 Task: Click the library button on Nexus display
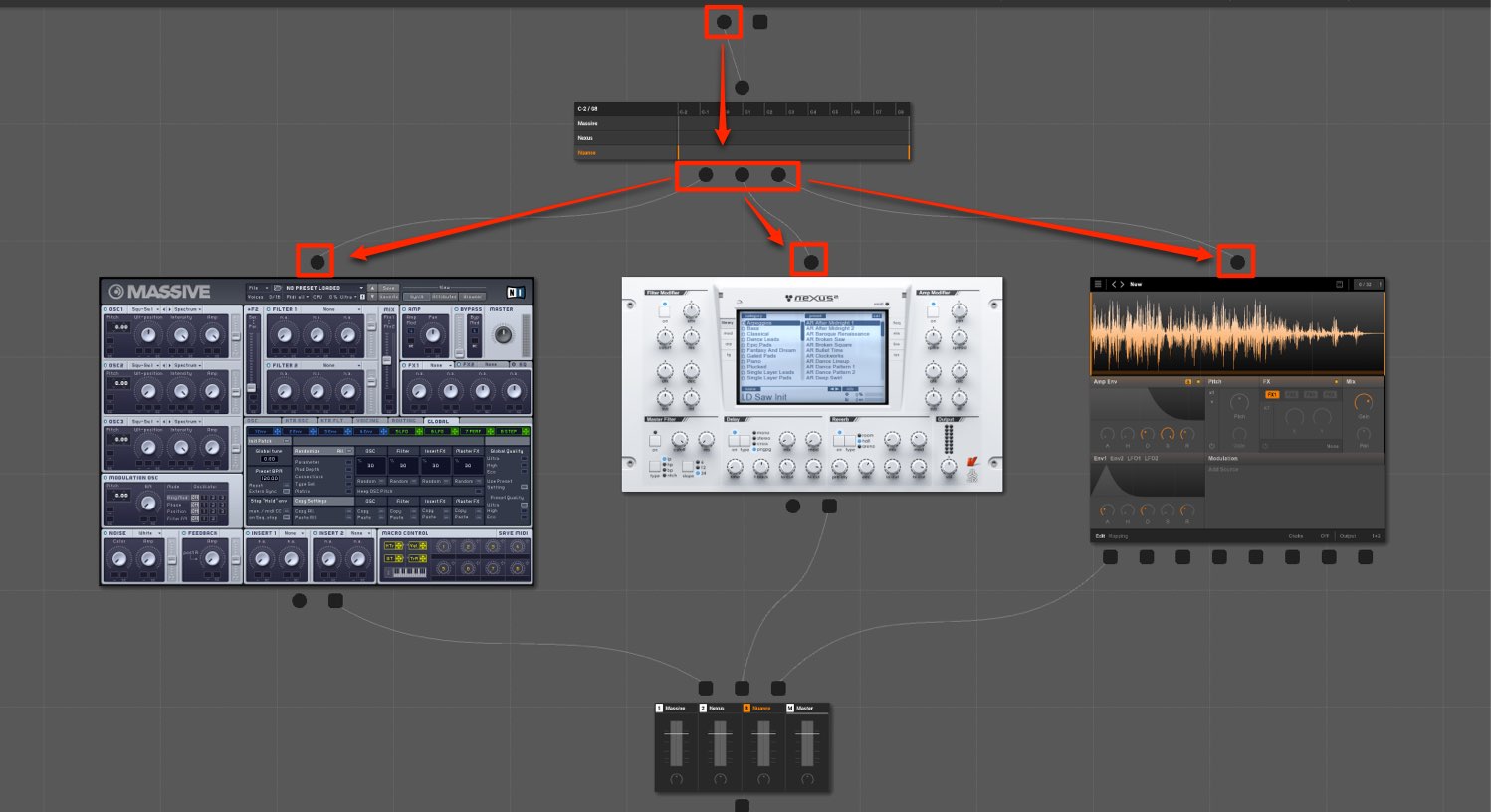pyautogui.click(x=728, y=323)
